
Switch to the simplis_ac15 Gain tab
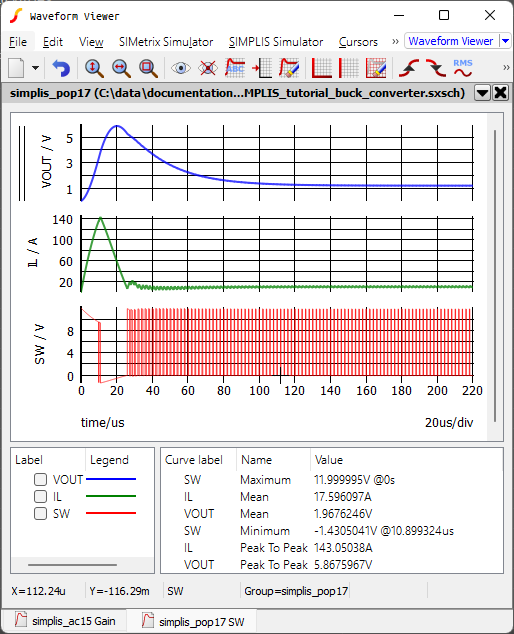(x=65, y=621)
